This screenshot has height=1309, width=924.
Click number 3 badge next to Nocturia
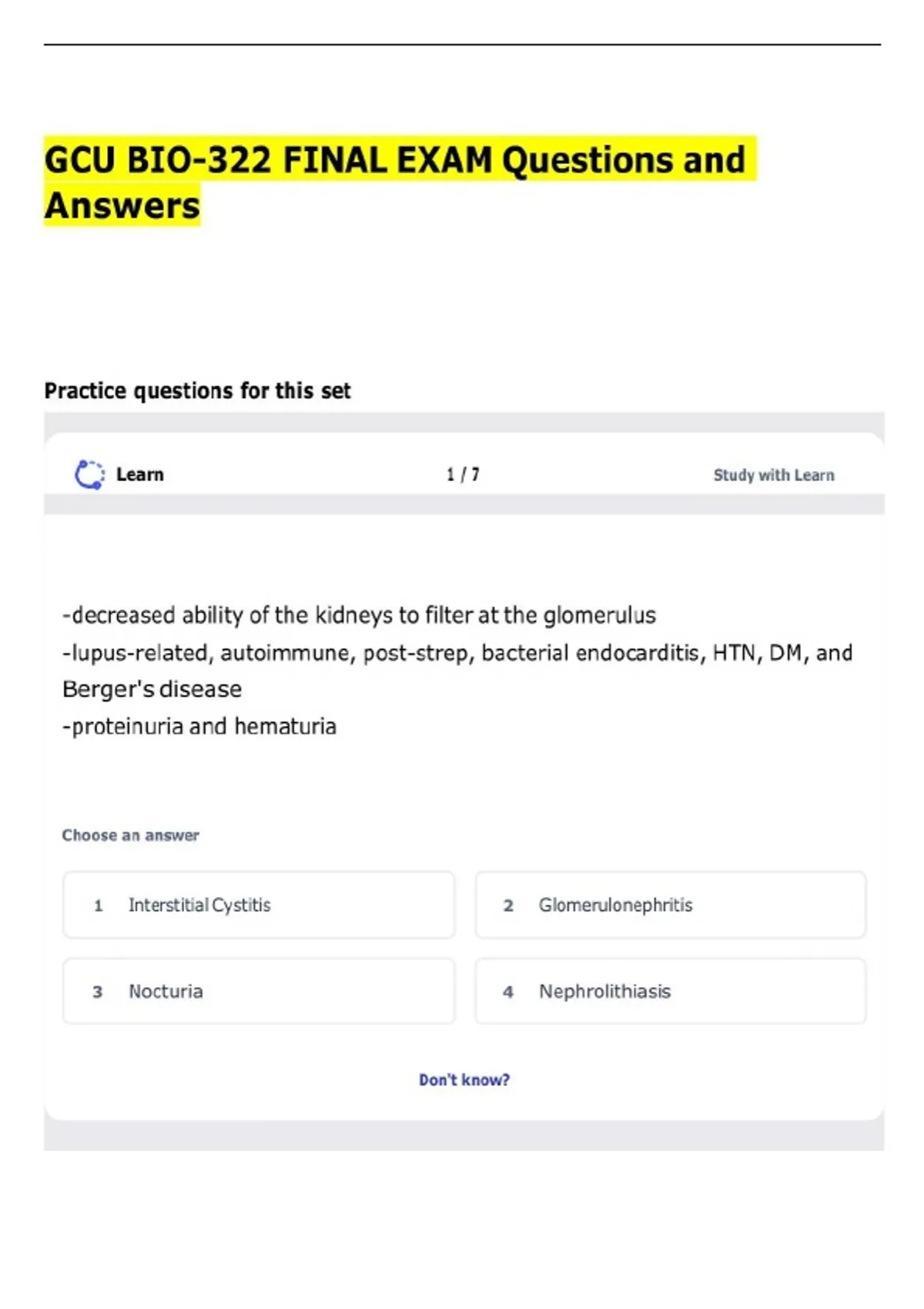tap(98, 992)
